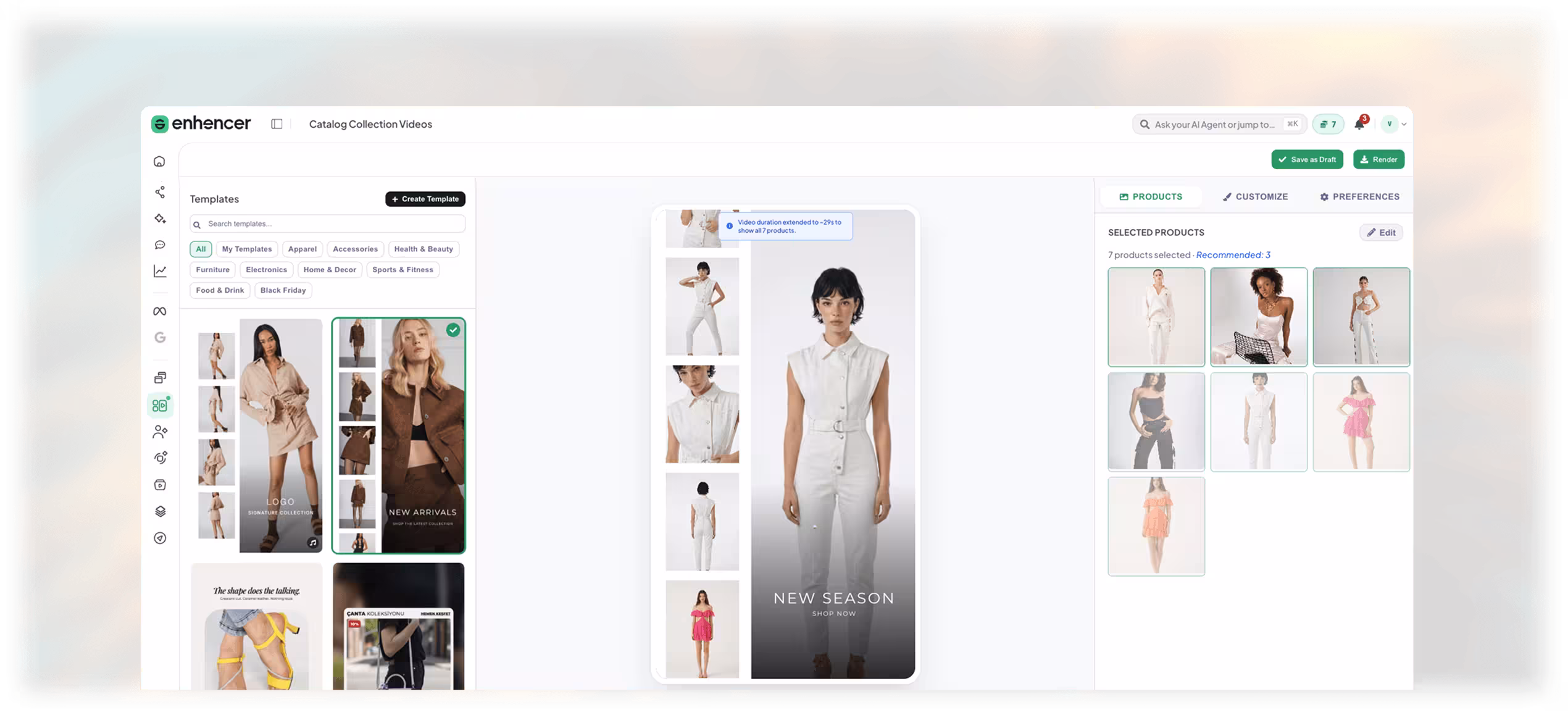Image resolution: width=1568 pixels, height=715 pixels.
Task: Switch to the Customize tab
Action: tap(1255, 196)
